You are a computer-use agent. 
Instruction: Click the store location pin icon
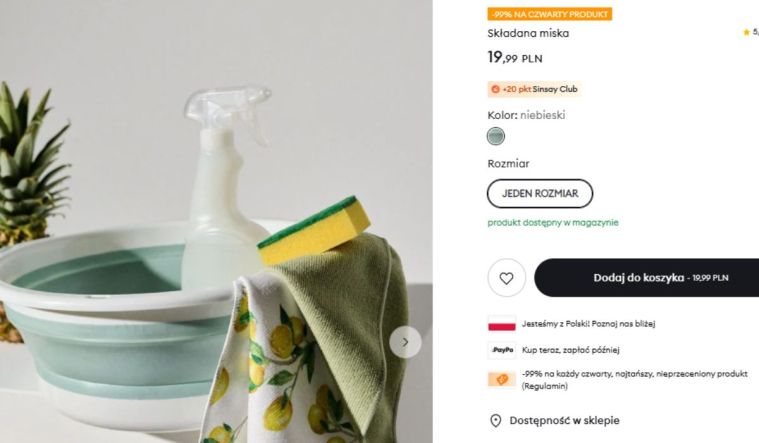tap(495, 421)
